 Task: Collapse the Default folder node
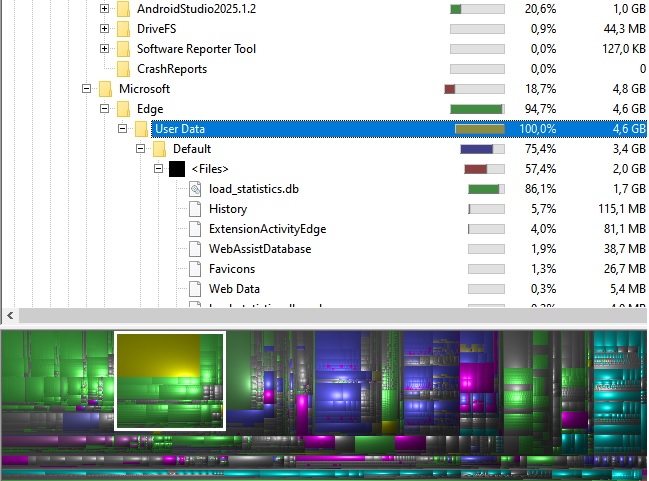141,149
